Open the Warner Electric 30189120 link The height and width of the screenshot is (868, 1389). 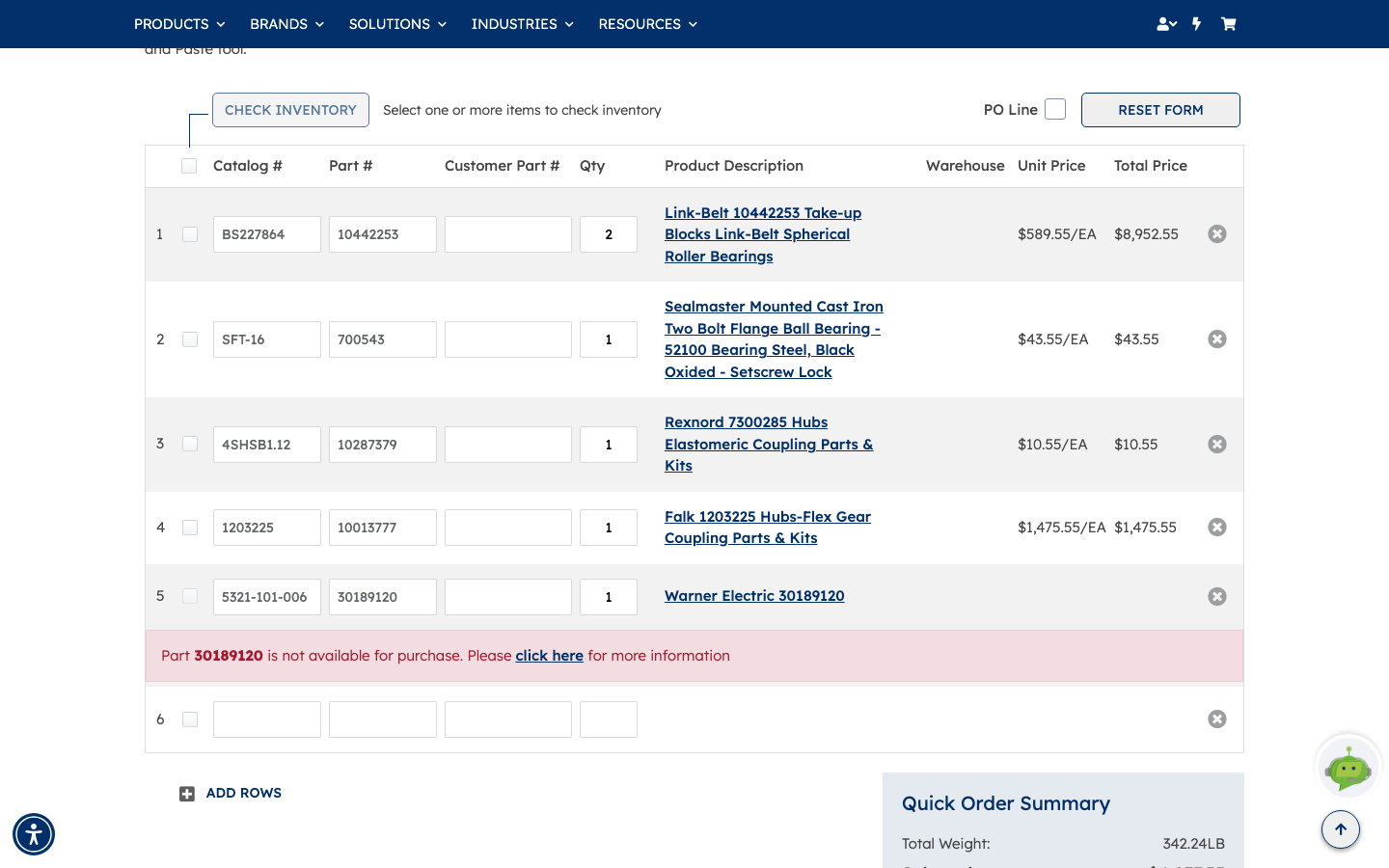tap(754, 596)
